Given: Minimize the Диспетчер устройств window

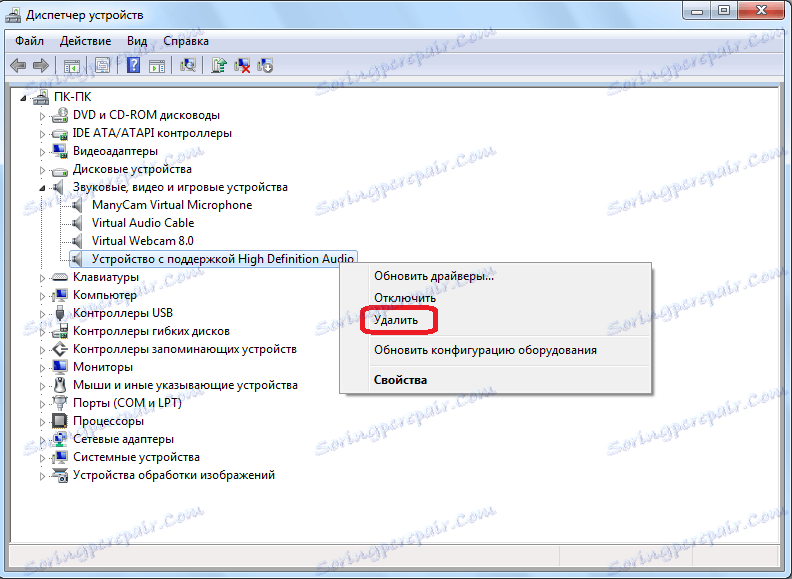Looking at the screenshot, I should point(698,11).
